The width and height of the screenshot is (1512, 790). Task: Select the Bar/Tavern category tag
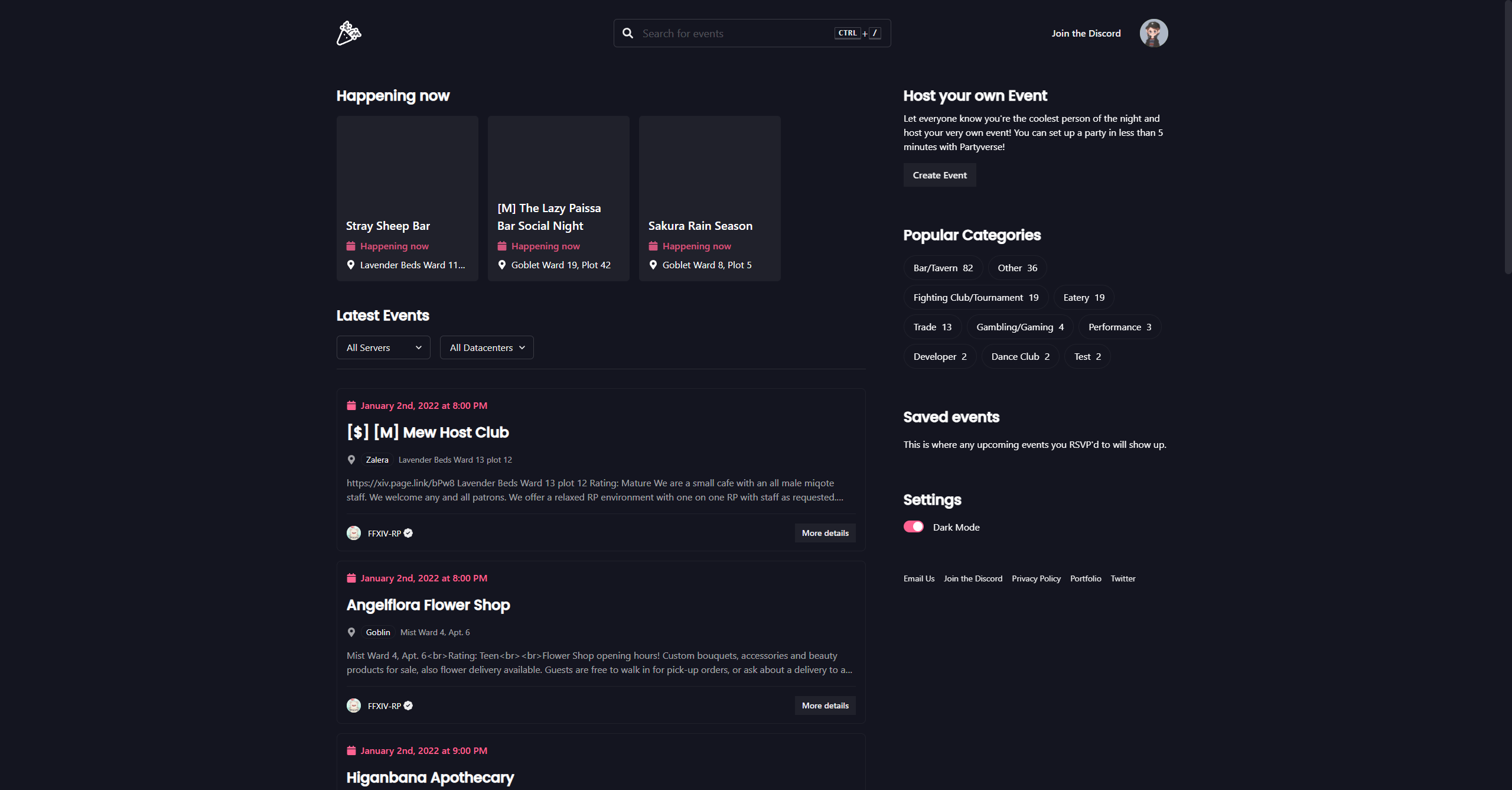point(943,268)
